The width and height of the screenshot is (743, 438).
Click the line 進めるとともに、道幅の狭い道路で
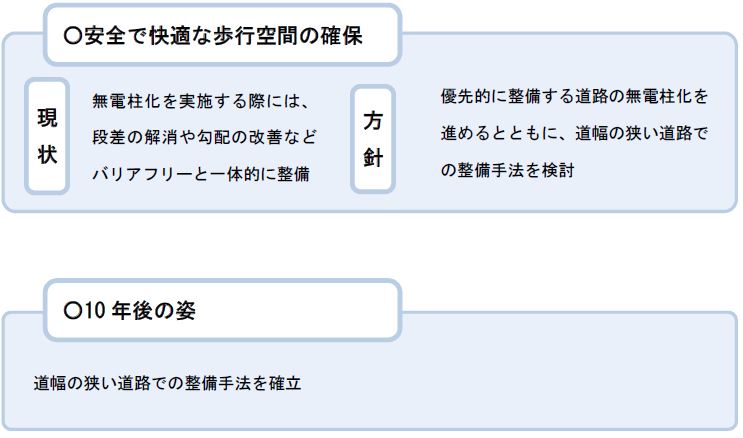[x=574, y=133]
